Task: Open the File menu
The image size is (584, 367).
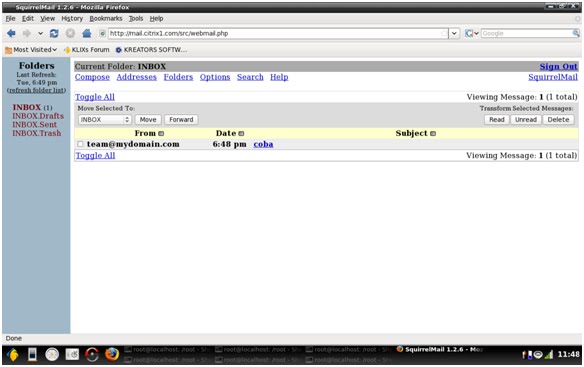Action: coord(10,19)
